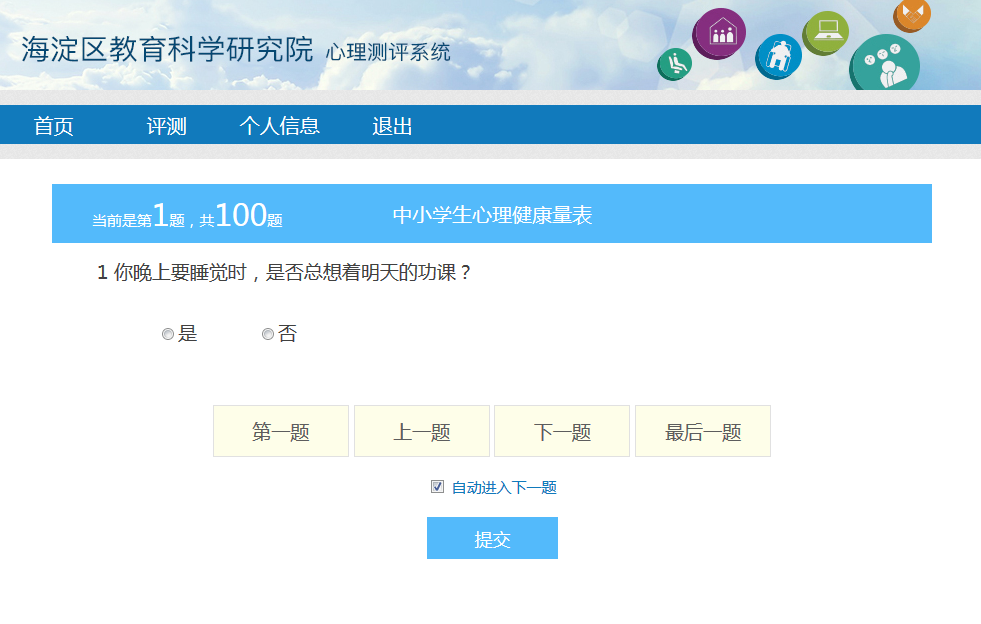Click the 心理测评系统 subtitle text
981x624 pixels.
tap(388, 52)
